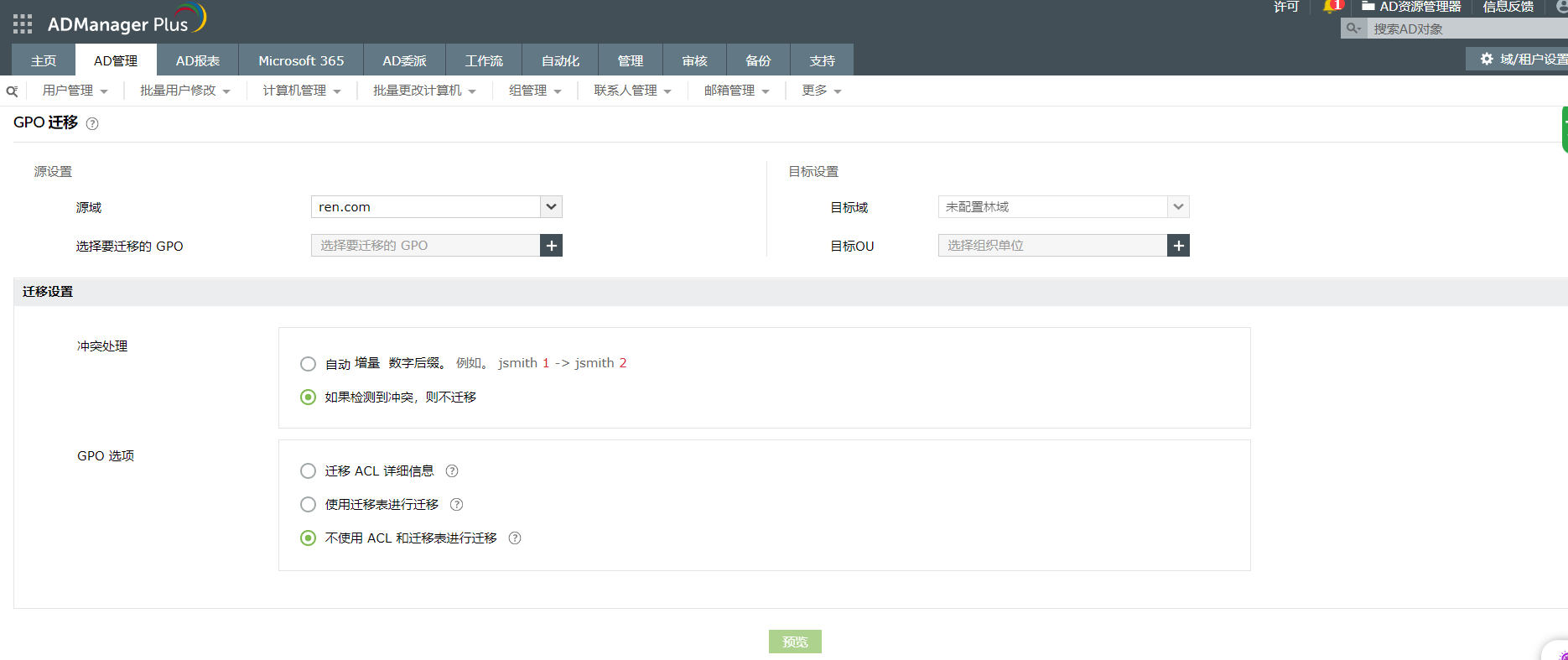1568x660 pixels.
Task: Open the 支持 tab
Action: (822, 60)
